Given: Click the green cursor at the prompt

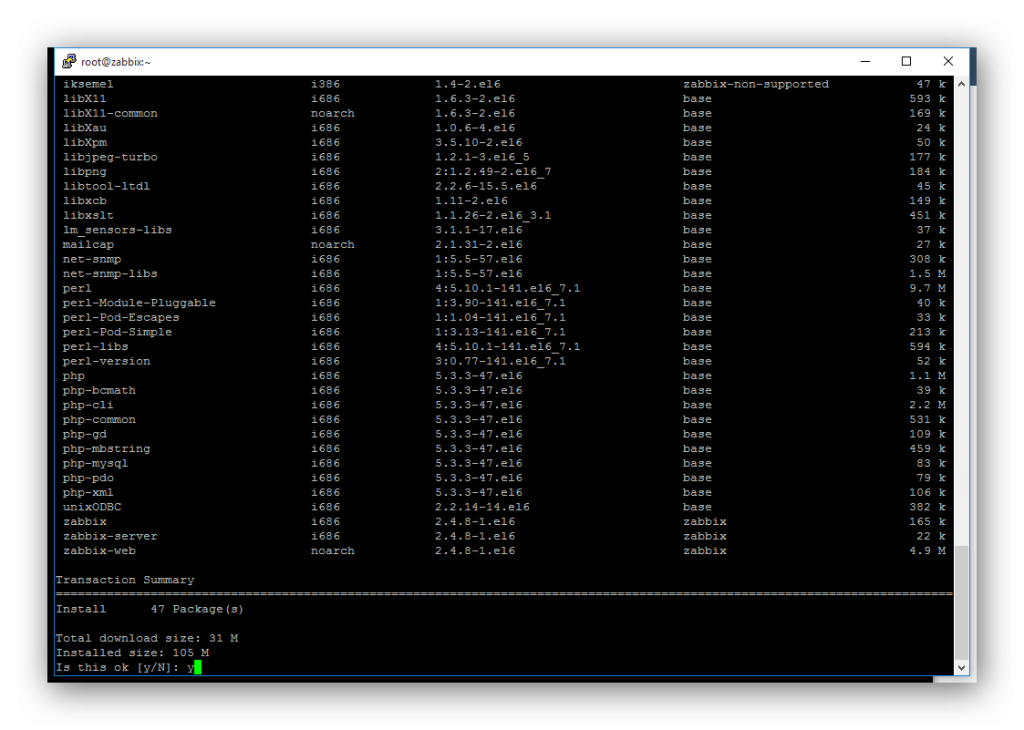Looking at the screenshot, I should click(198, 667).
